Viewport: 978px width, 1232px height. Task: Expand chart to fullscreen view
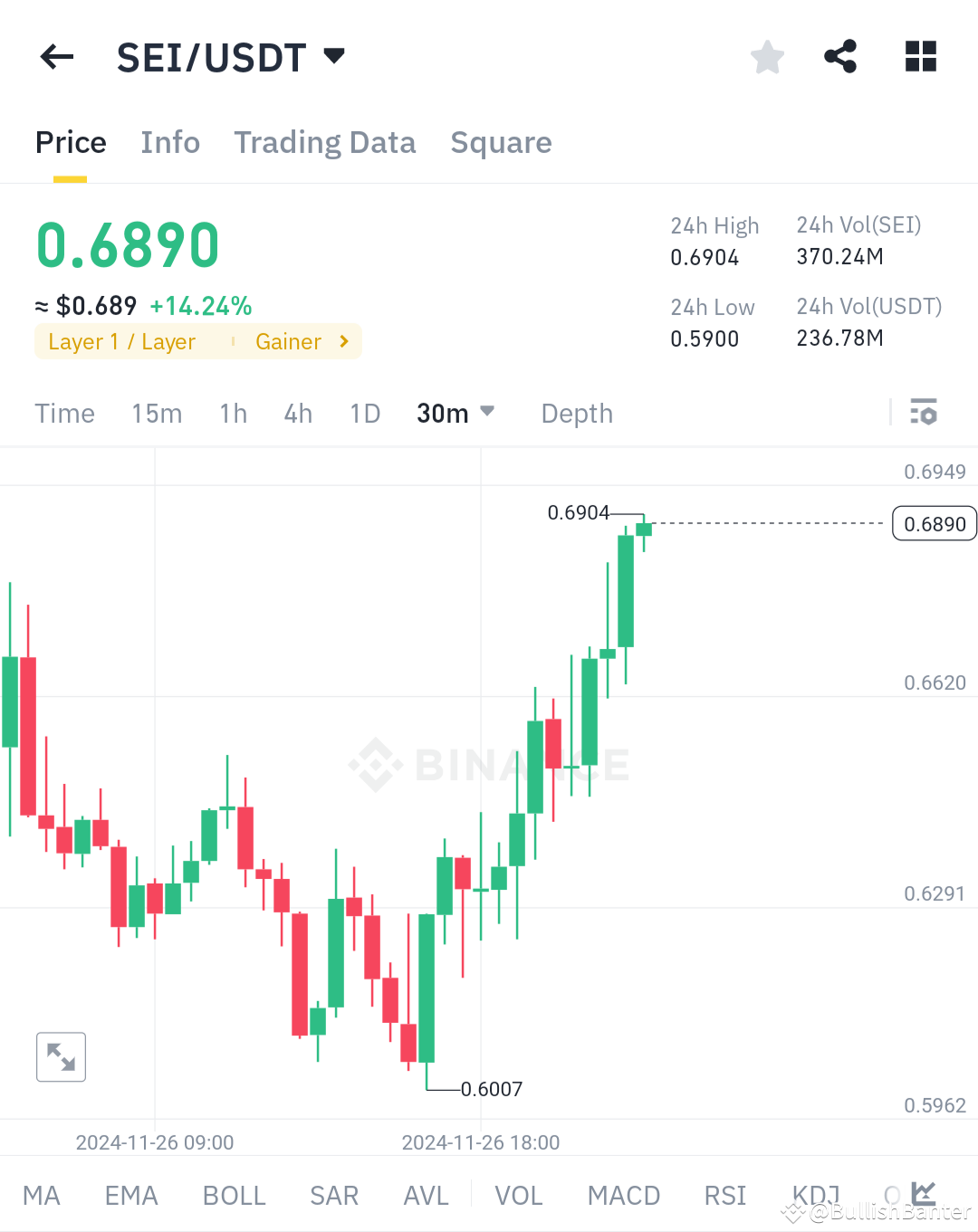(x=61, y=1056)
